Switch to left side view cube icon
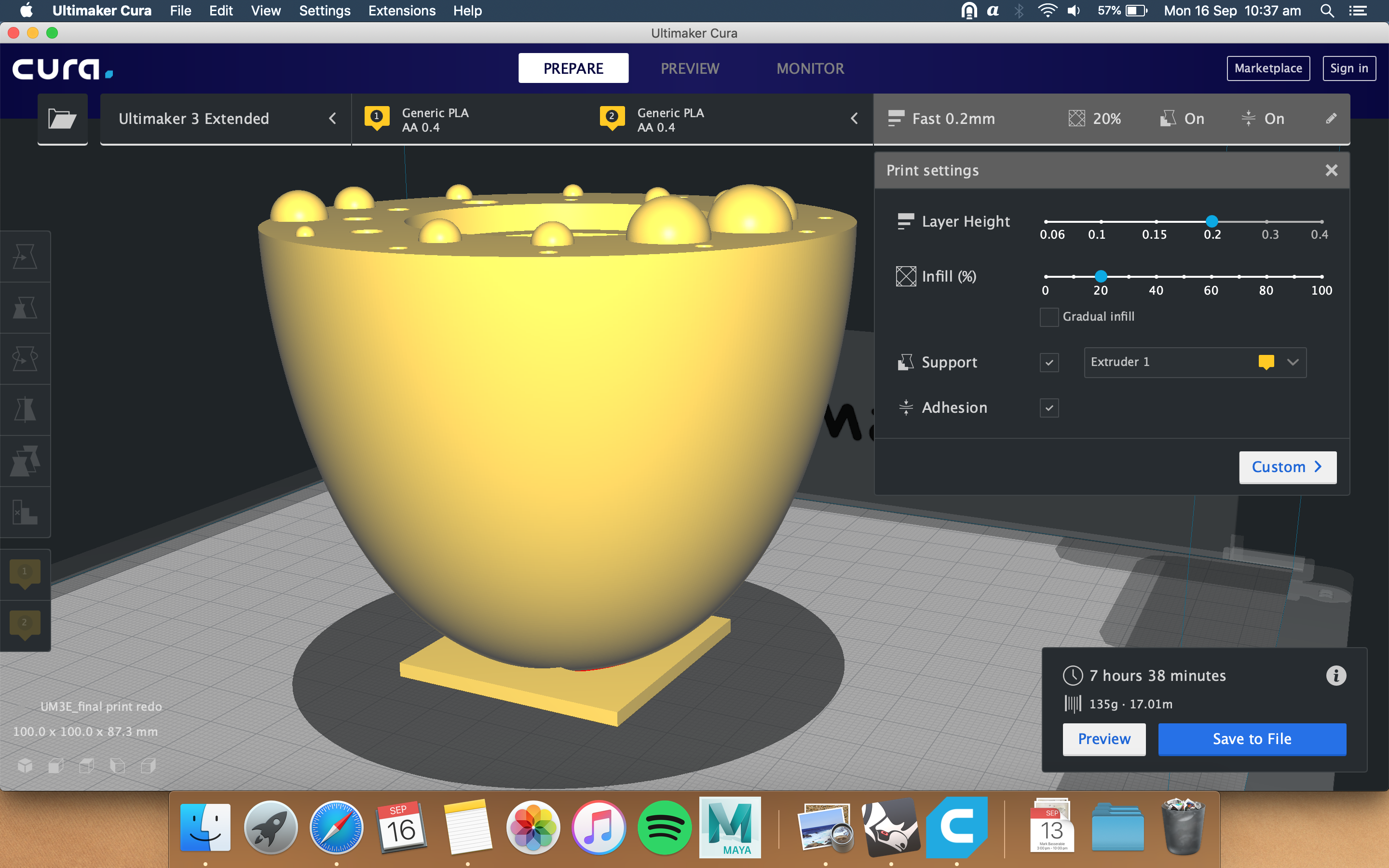This screenshot has width=1389, height=868. point(118,765)
